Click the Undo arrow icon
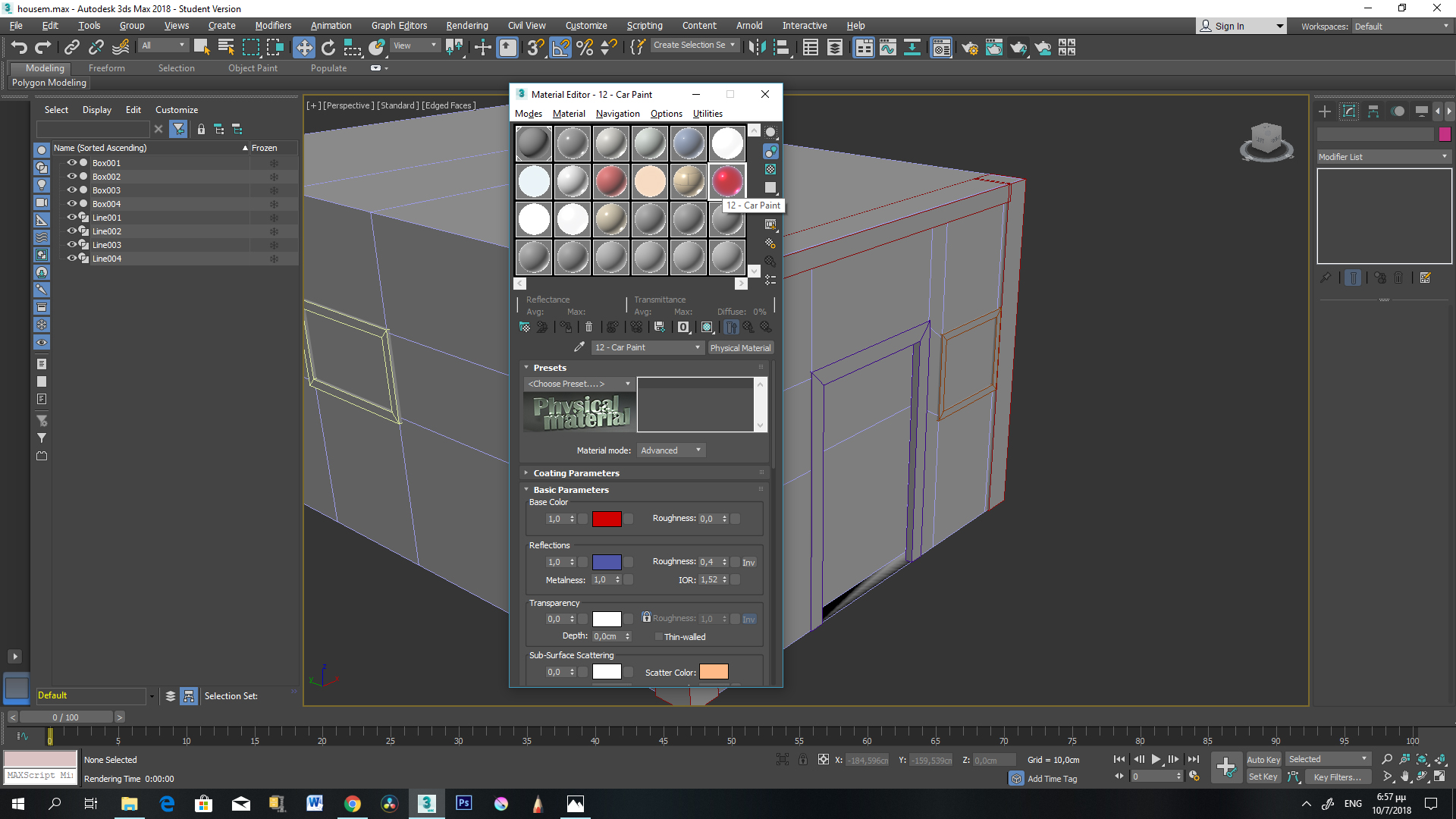This screenshot has height=819, width=1456. pyautogui.click(x=19, y=48)
